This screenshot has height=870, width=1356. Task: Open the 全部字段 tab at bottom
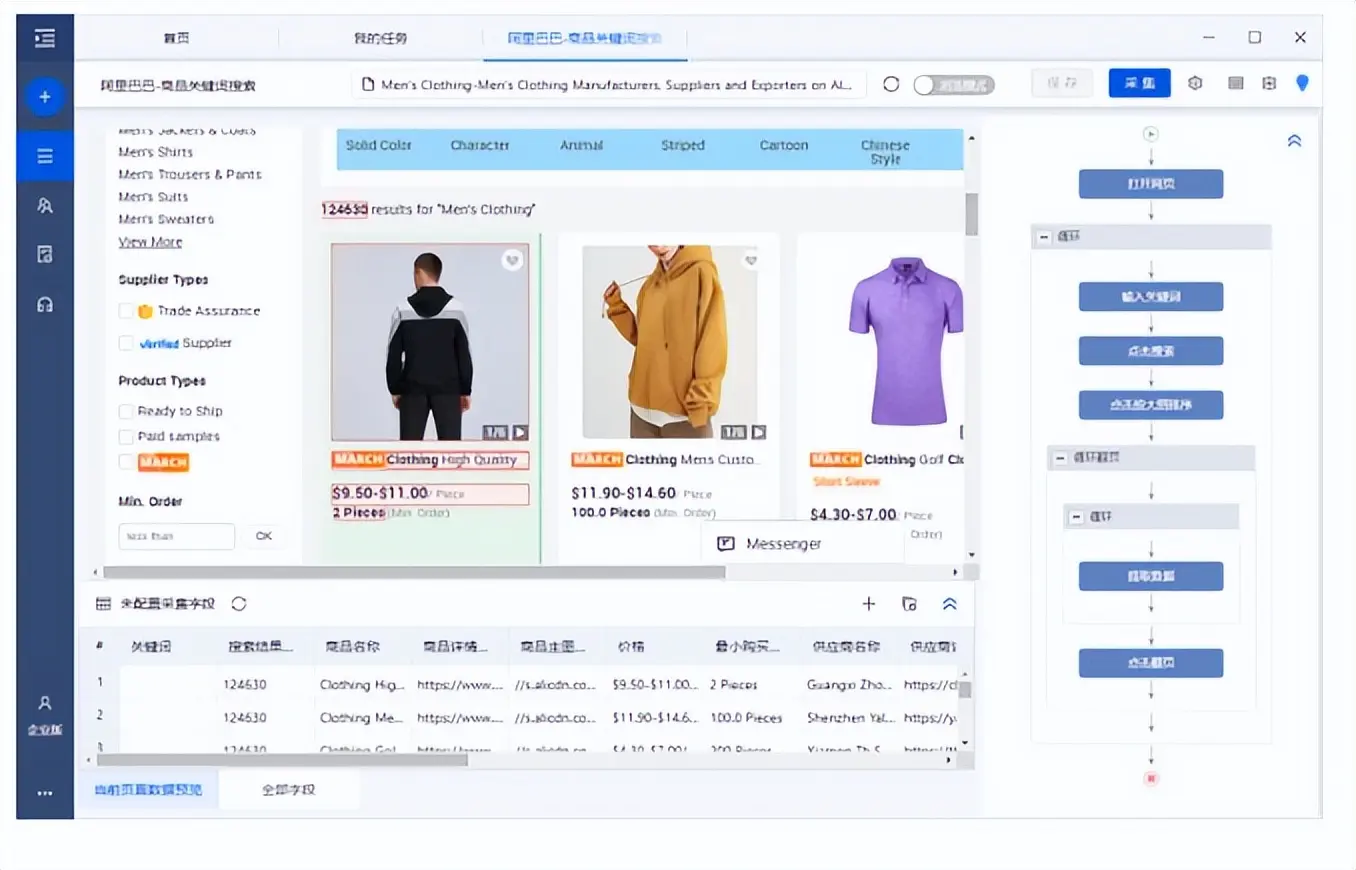[x=289, y=789]
